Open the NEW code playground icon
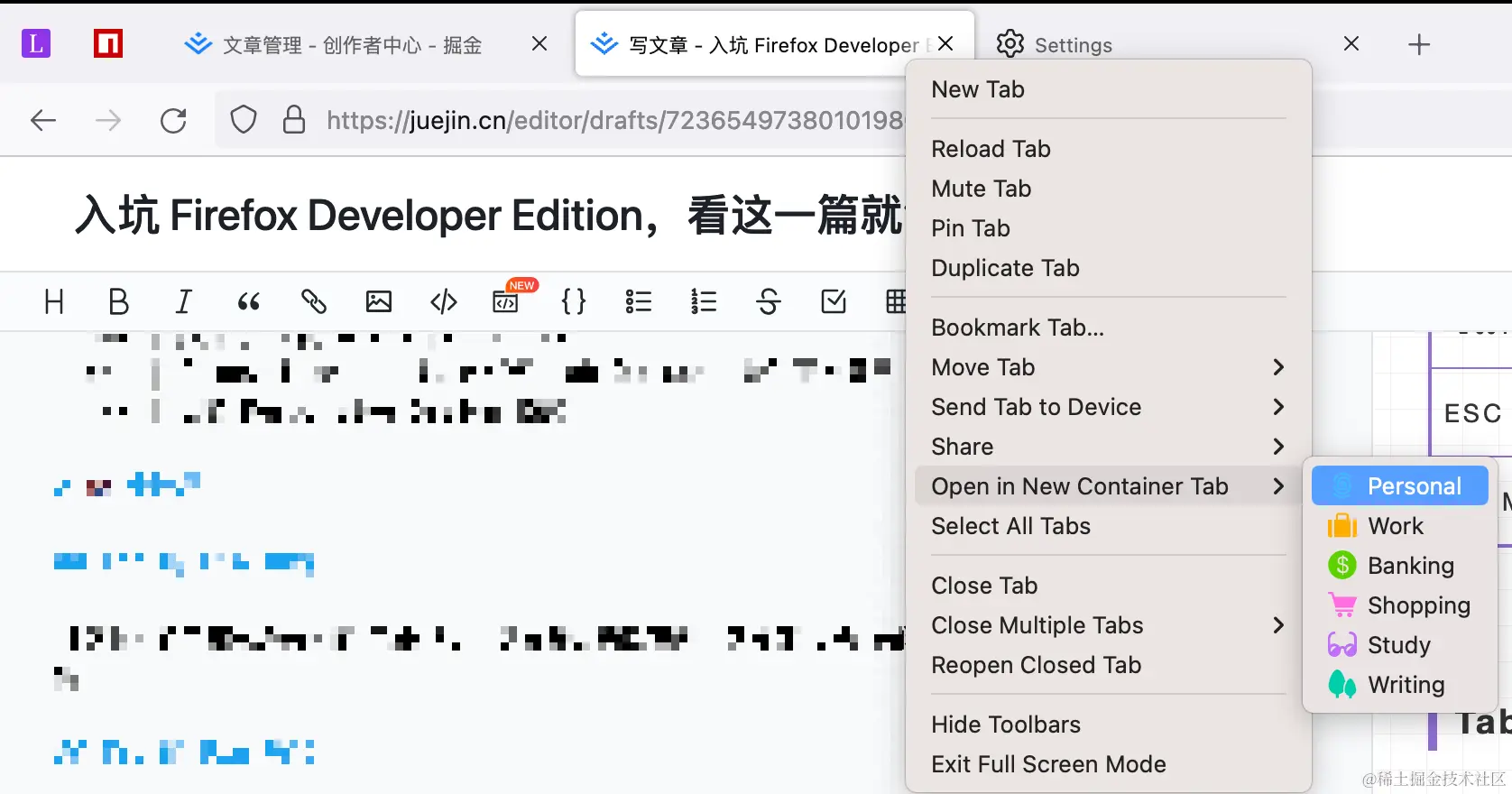 (x=507, y=300)
